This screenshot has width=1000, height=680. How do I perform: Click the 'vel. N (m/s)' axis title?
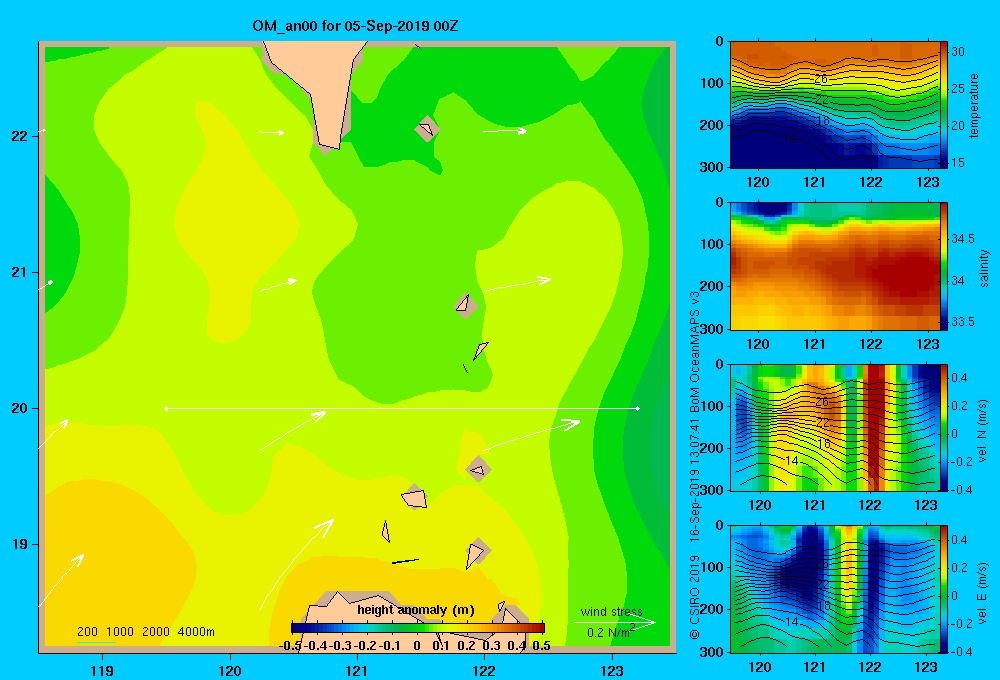(x=982, y=431)
